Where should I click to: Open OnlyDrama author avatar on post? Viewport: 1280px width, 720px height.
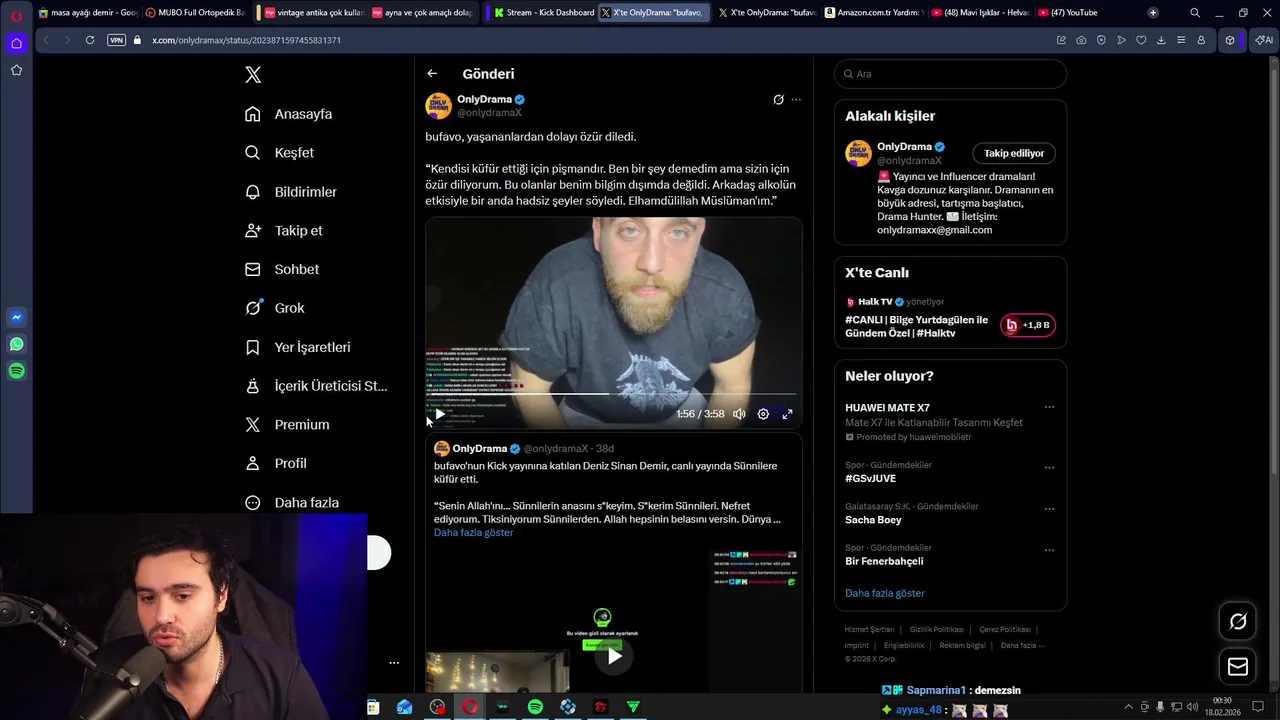coord(438,106)
